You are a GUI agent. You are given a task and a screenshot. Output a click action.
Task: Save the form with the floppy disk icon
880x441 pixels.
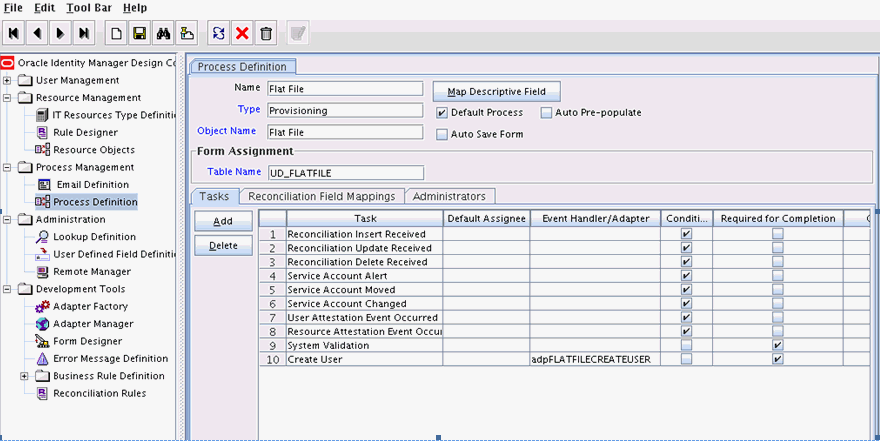[140, 34]
